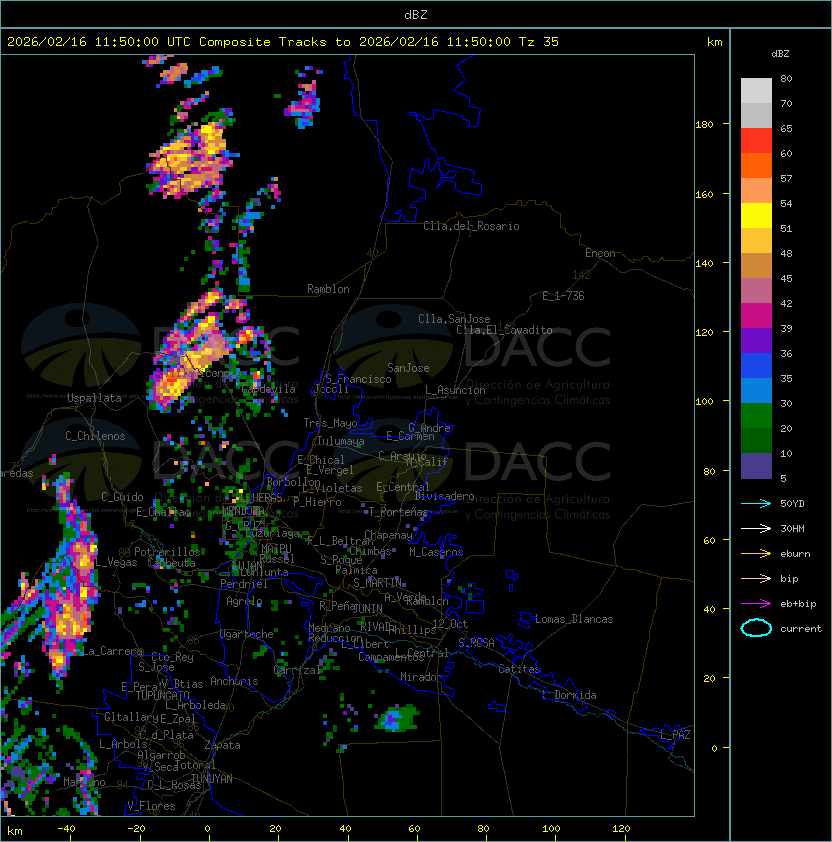832x842 pixels.
Task: Click the 'TUNUYAN' map label
Action: pyautogui.click(x=212, y=779)
